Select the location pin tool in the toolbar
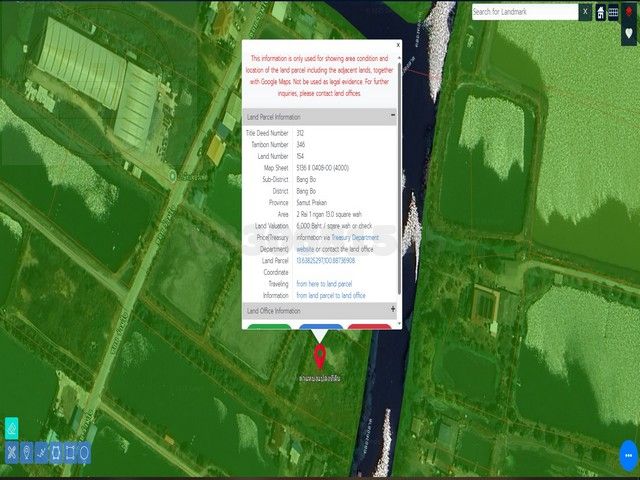640x480 pixels. pos(26,452)
